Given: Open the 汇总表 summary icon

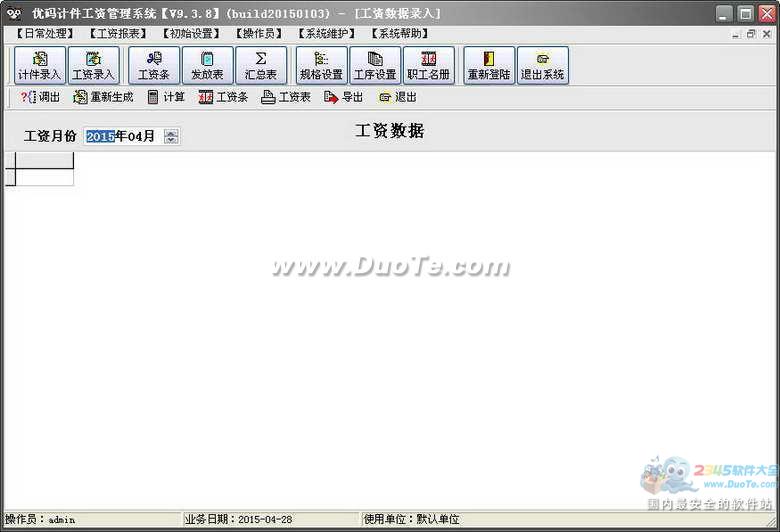Looking at the screenshot, I should click(261, 66).
